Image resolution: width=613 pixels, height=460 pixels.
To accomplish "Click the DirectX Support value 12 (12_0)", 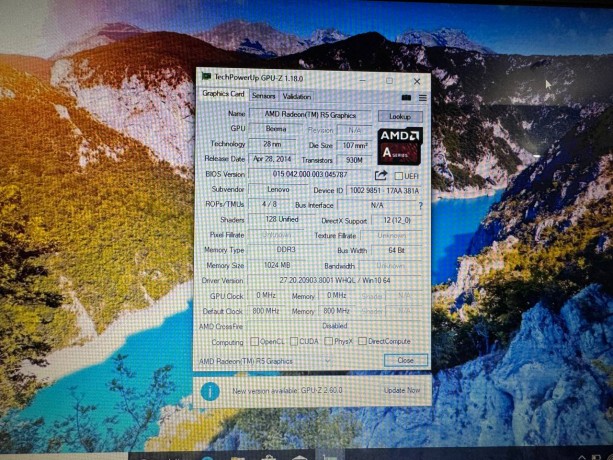I will click(x=396, y=220).
